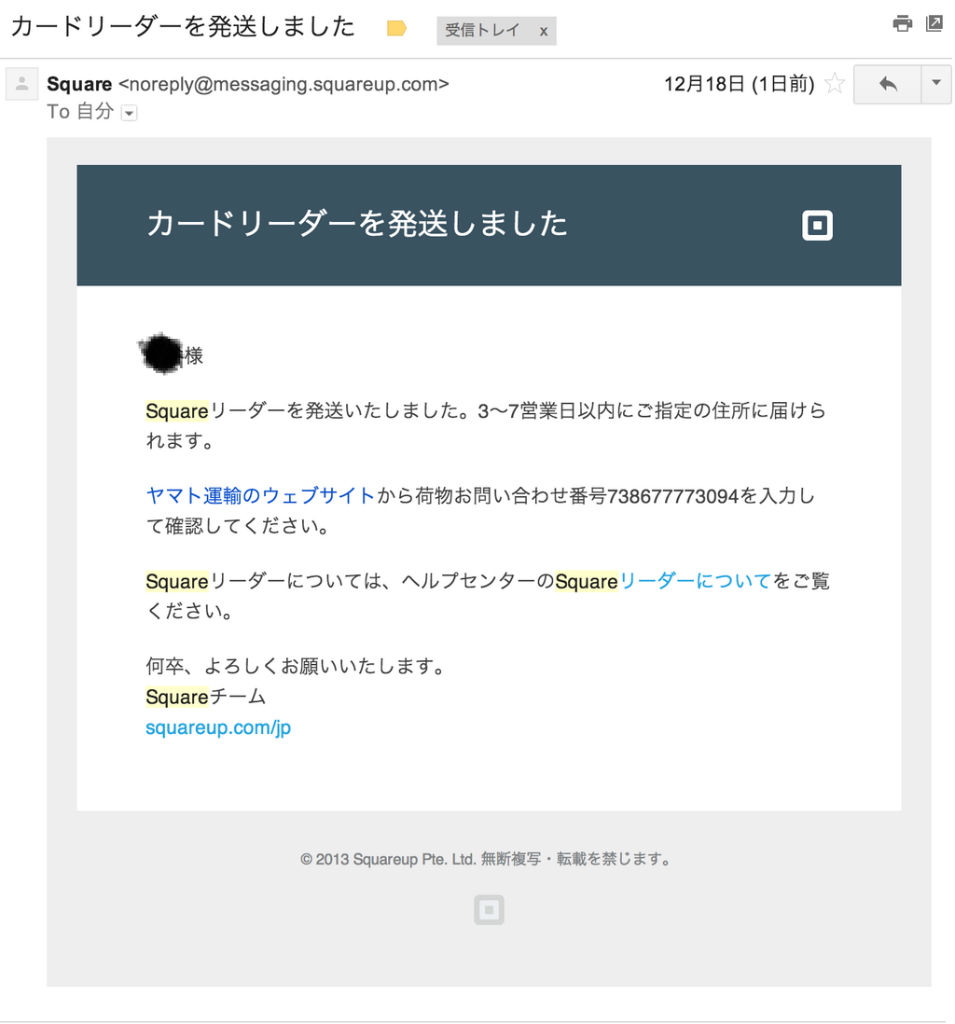Click the sender name Square
The image size is (955, 1024).
[x=79, y=84]
